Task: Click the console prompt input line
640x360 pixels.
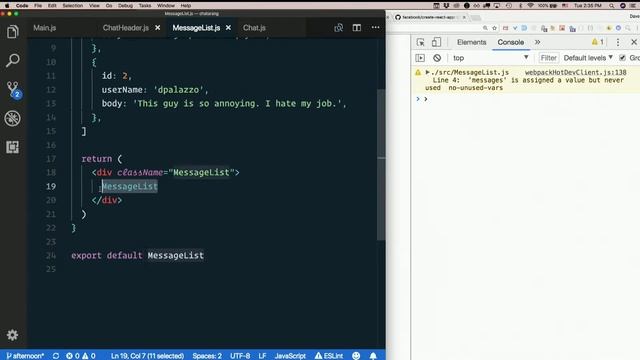Action: (531, 99)
